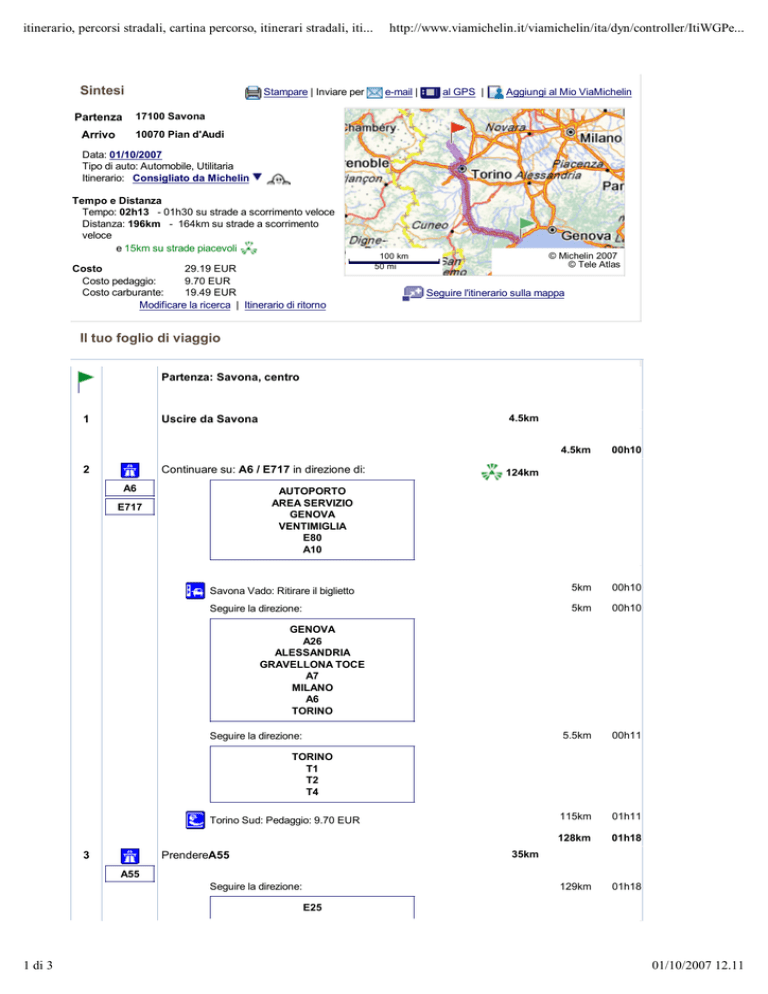
Task: Click the motorway icon at step 3
Action: [x=129, y=856]
